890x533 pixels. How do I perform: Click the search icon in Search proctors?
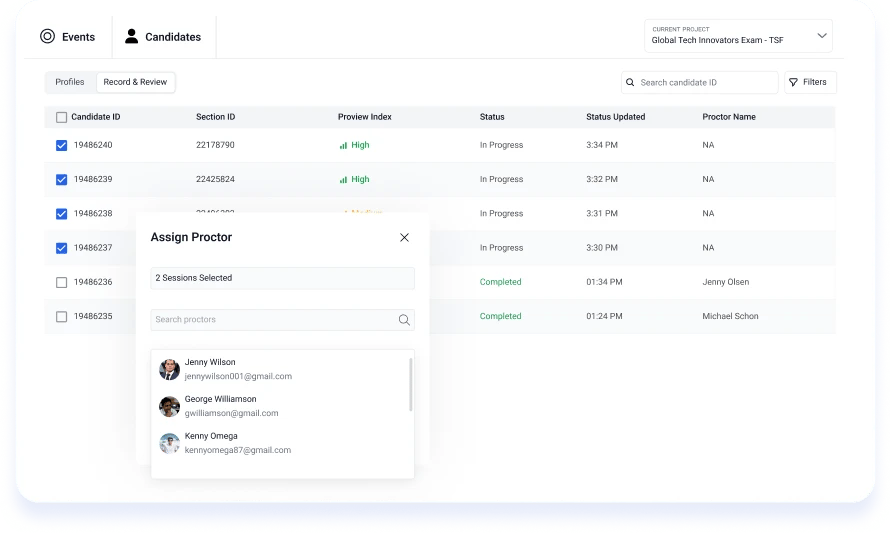click(x=404, y=320)
